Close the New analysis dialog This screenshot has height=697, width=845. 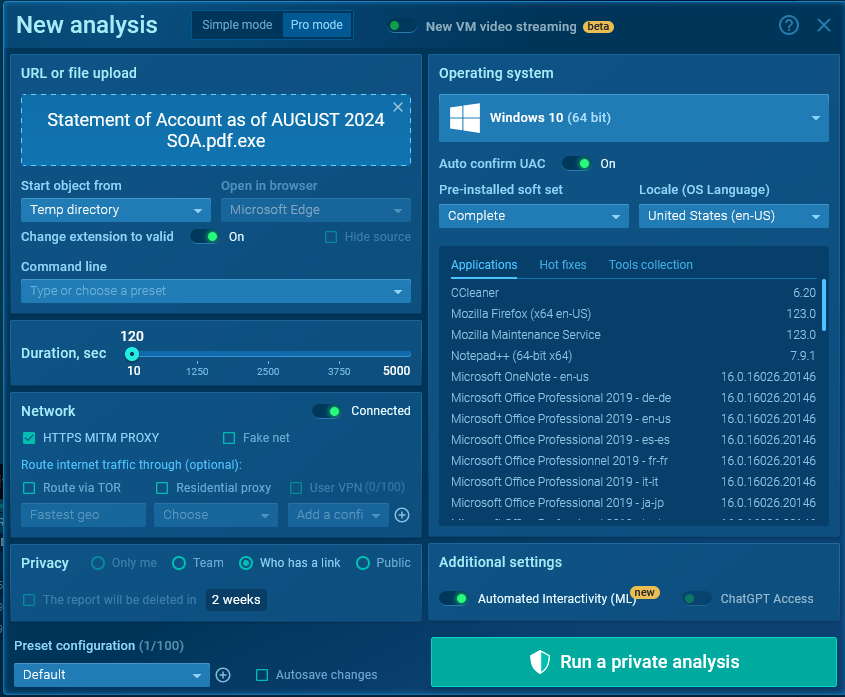(824, 25)
